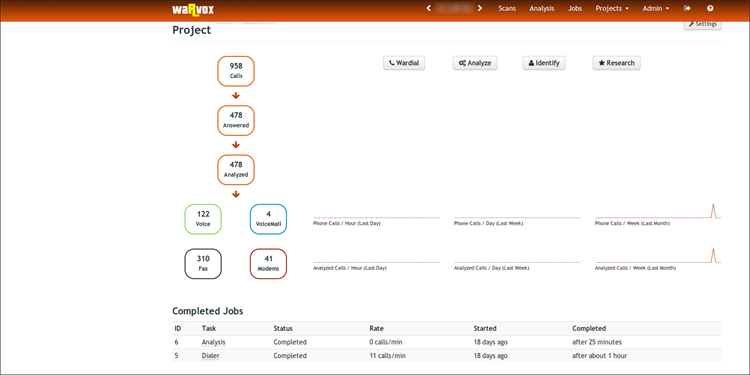
Task: Start a Wardial job
Action: [404, 63]
